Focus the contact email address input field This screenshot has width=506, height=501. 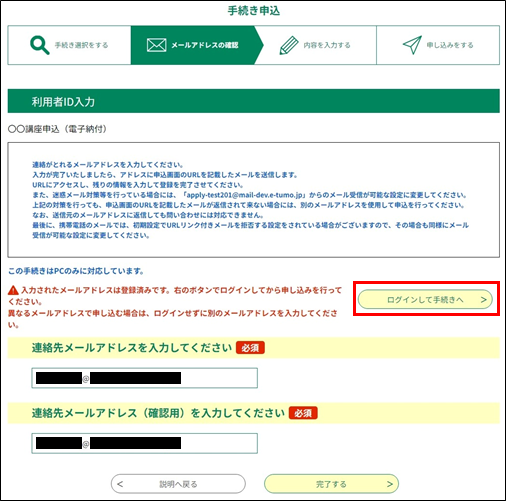pos(145,378)
